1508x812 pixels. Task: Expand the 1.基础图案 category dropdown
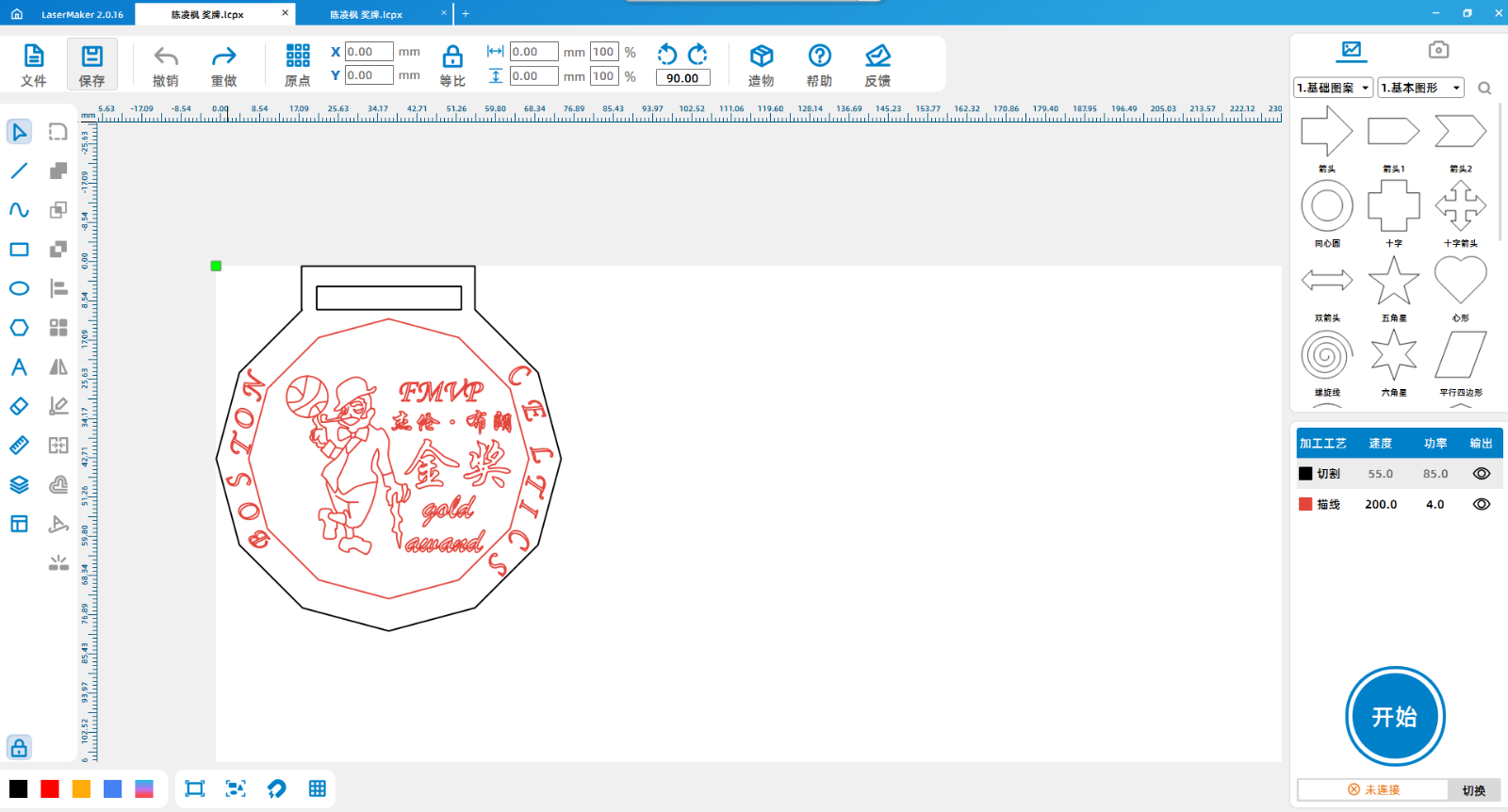click(x=1334, y=88)
